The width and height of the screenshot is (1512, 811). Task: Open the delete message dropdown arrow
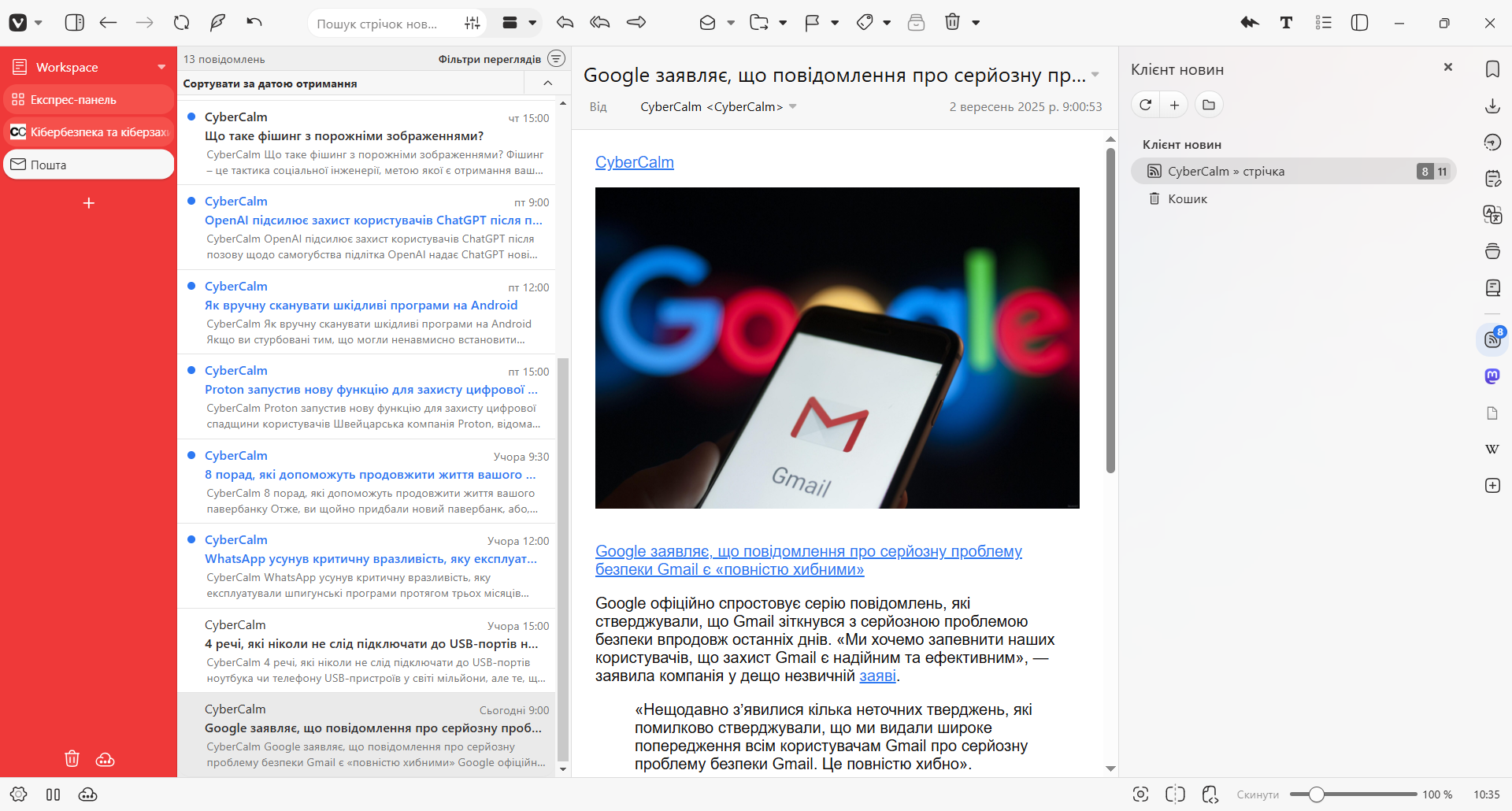976,23
